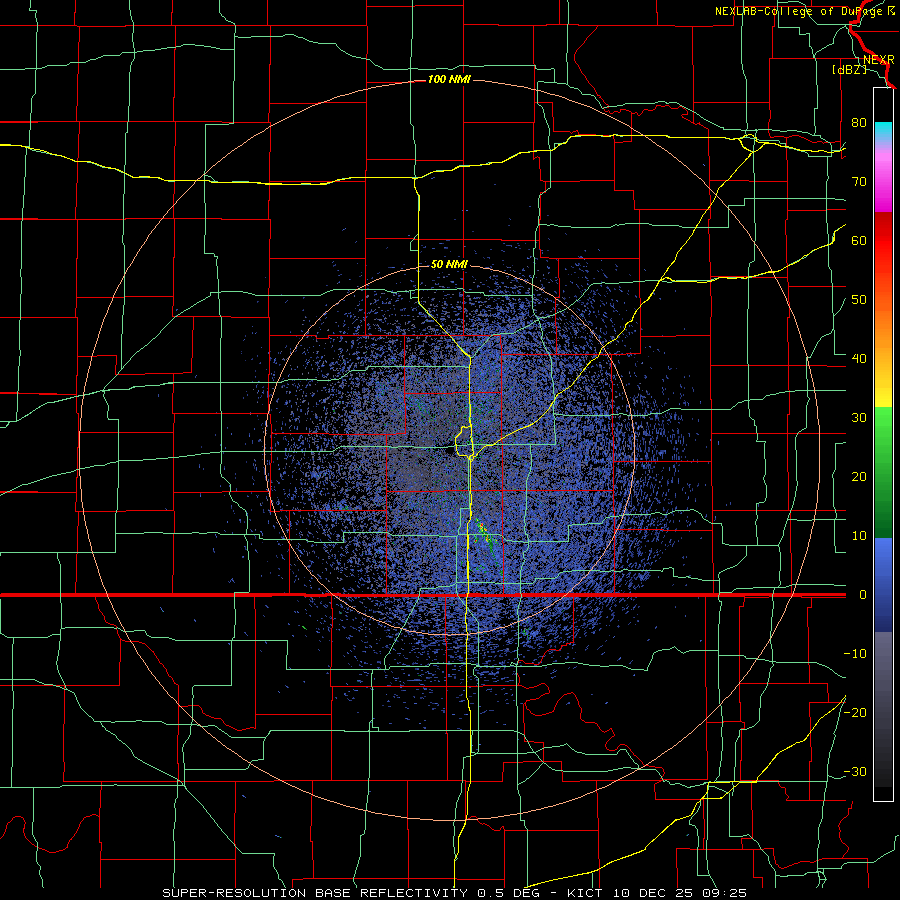Screen dimensions: 900x900
Task: Click the NEXR label above the scale
Action: [879, 60]
